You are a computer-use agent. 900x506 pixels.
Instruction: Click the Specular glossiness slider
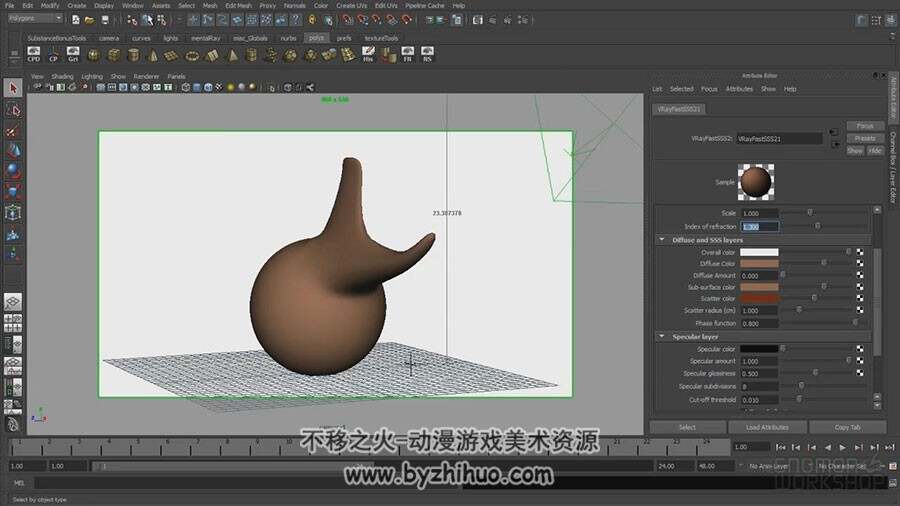[816, 373]
